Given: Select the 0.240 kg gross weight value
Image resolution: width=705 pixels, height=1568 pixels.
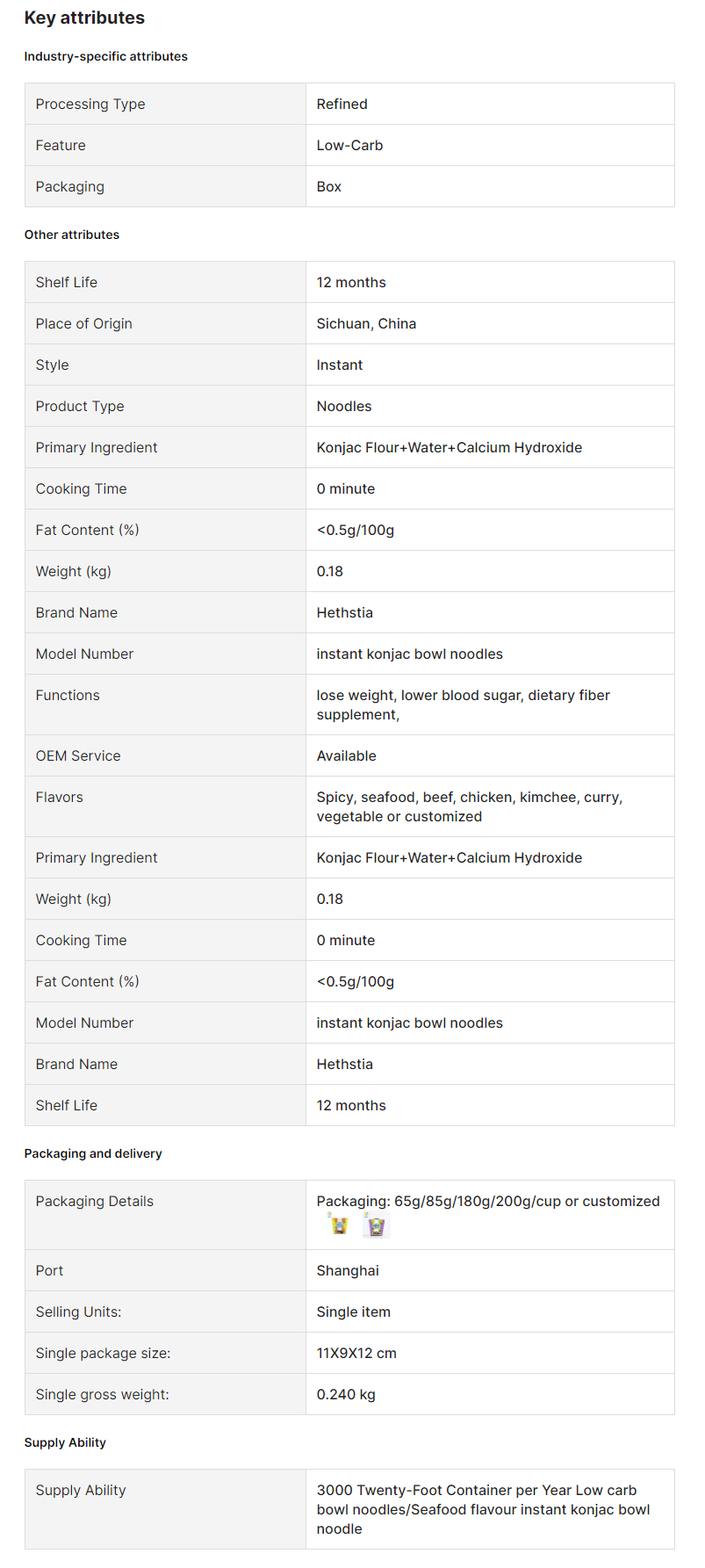Looking at the screenshot, I should 346,1394.
